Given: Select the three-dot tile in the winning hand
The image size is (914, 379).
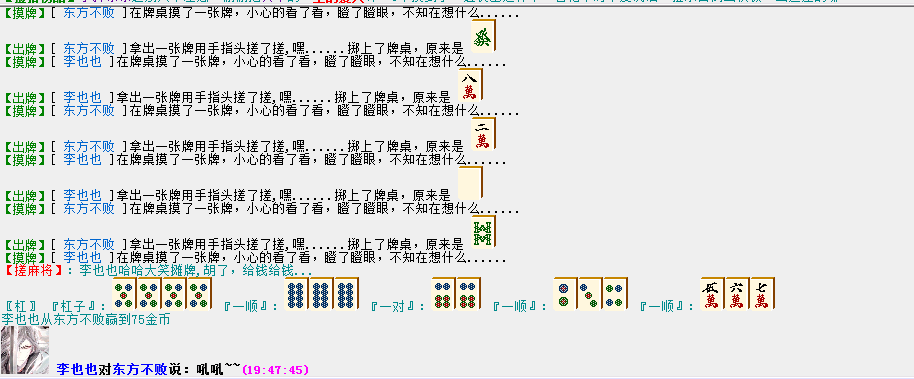Looking at the screenshot, I should pos(590,293).
